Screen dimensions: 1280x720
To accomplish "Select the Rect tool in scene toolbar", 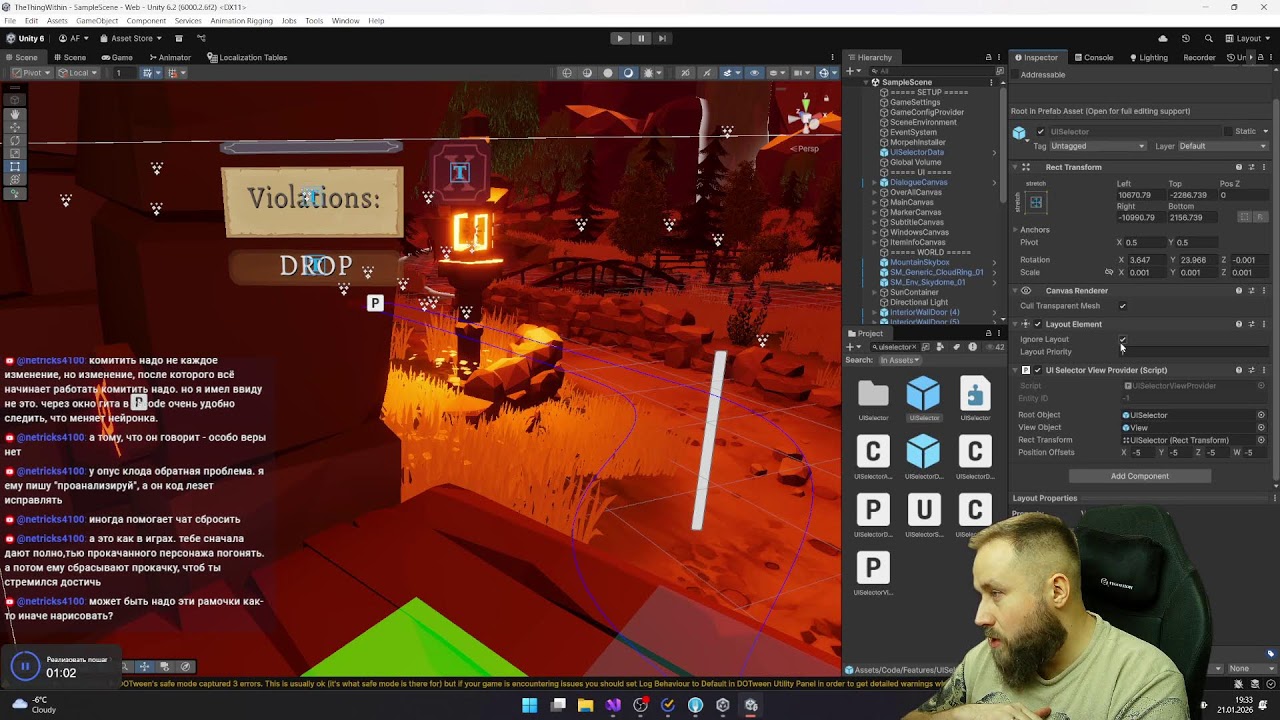I will click(x=15, y=166).
